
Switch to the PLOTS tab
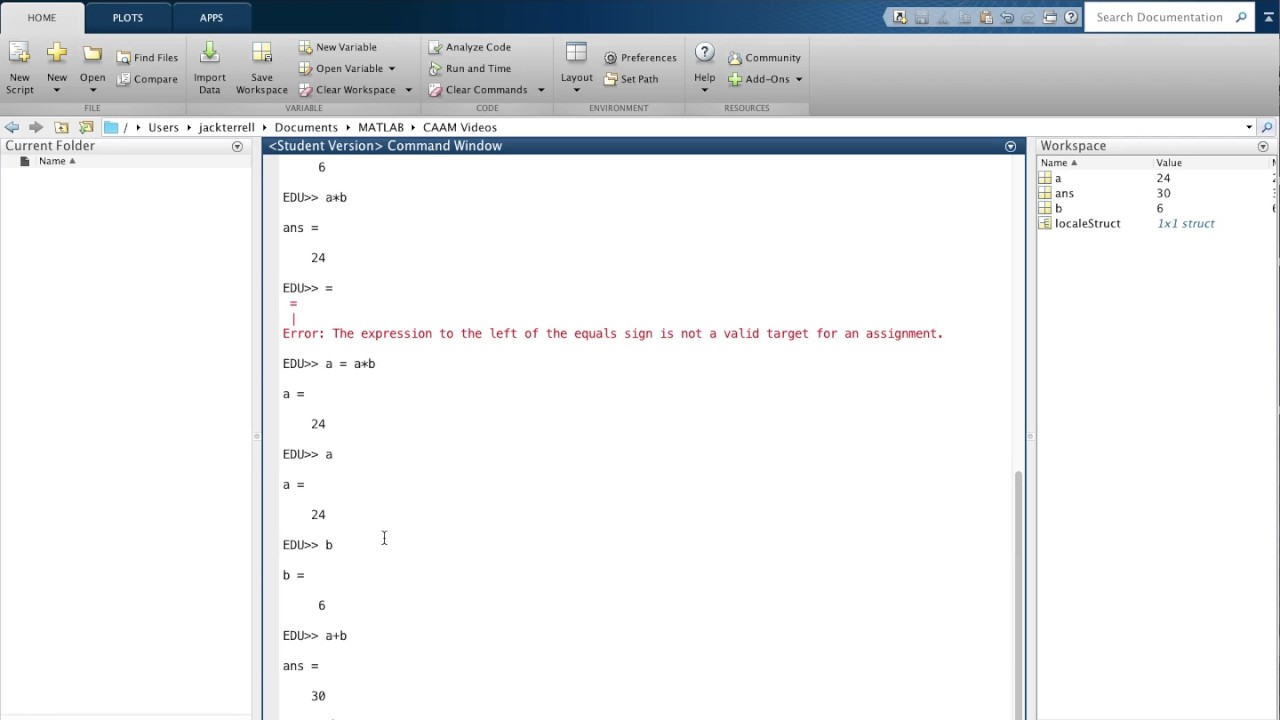(x=128, y=18)
